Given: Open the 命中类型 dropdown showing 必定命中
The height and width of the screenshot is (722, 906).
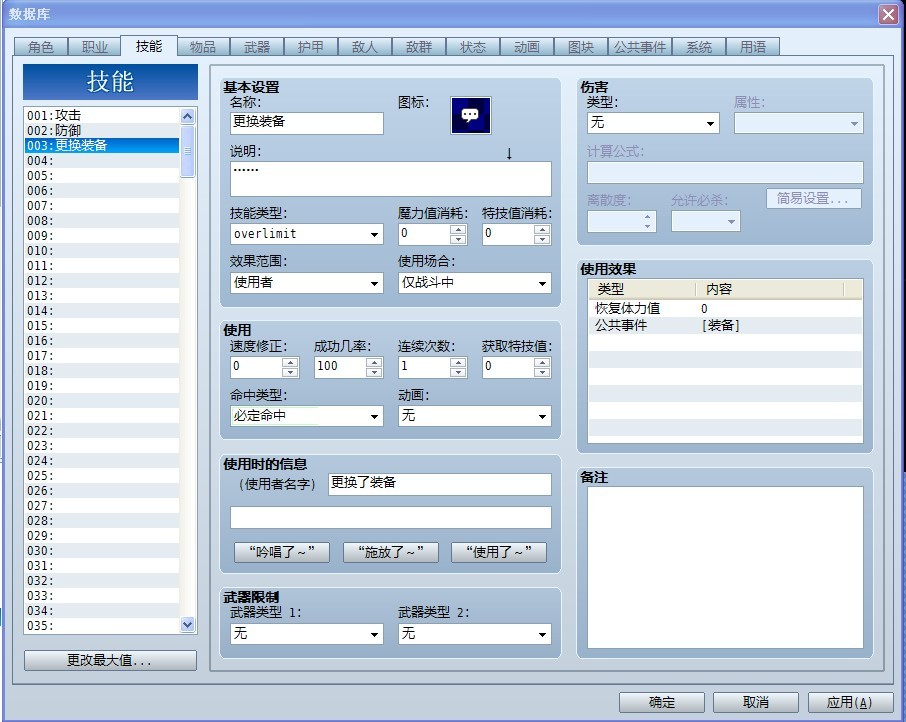Looking at the screenshot, I should click(x=307, y=416).
